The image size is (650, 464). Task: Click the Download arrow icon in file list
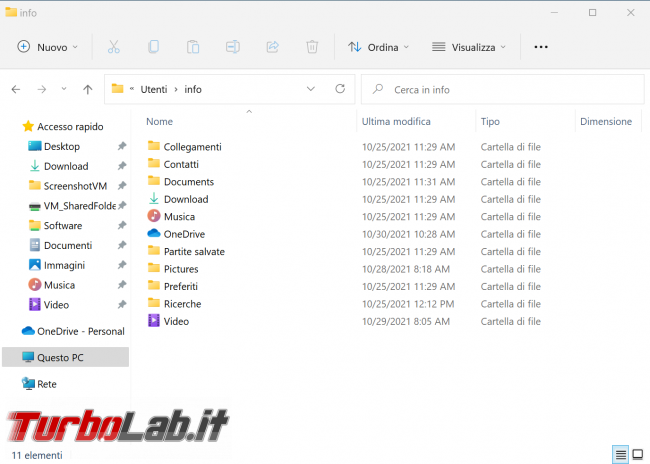(x=154, y=199)
